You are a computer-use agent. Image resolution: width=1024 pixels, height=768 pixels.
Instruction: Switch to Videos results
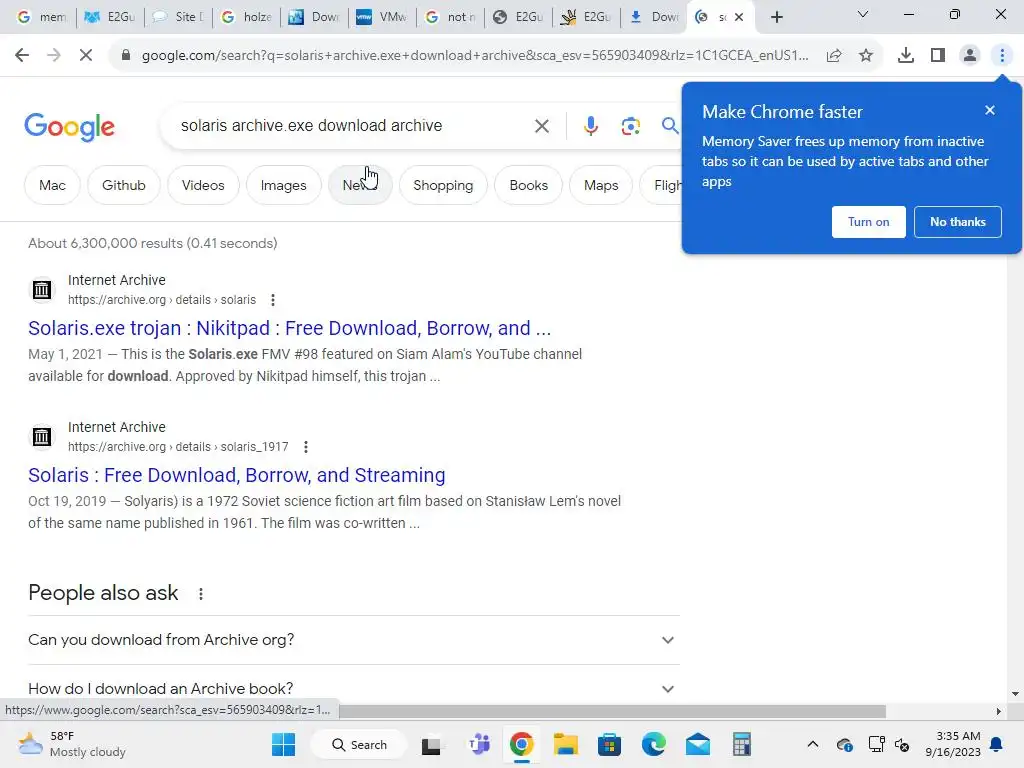[203, 185]
